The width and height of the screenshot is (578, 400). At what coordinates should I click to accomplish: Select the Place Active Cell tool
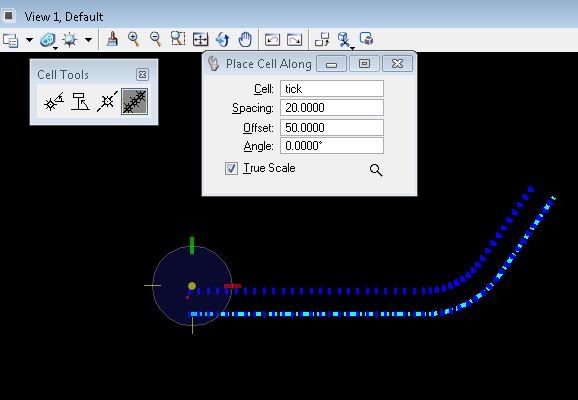coord(54,102)
